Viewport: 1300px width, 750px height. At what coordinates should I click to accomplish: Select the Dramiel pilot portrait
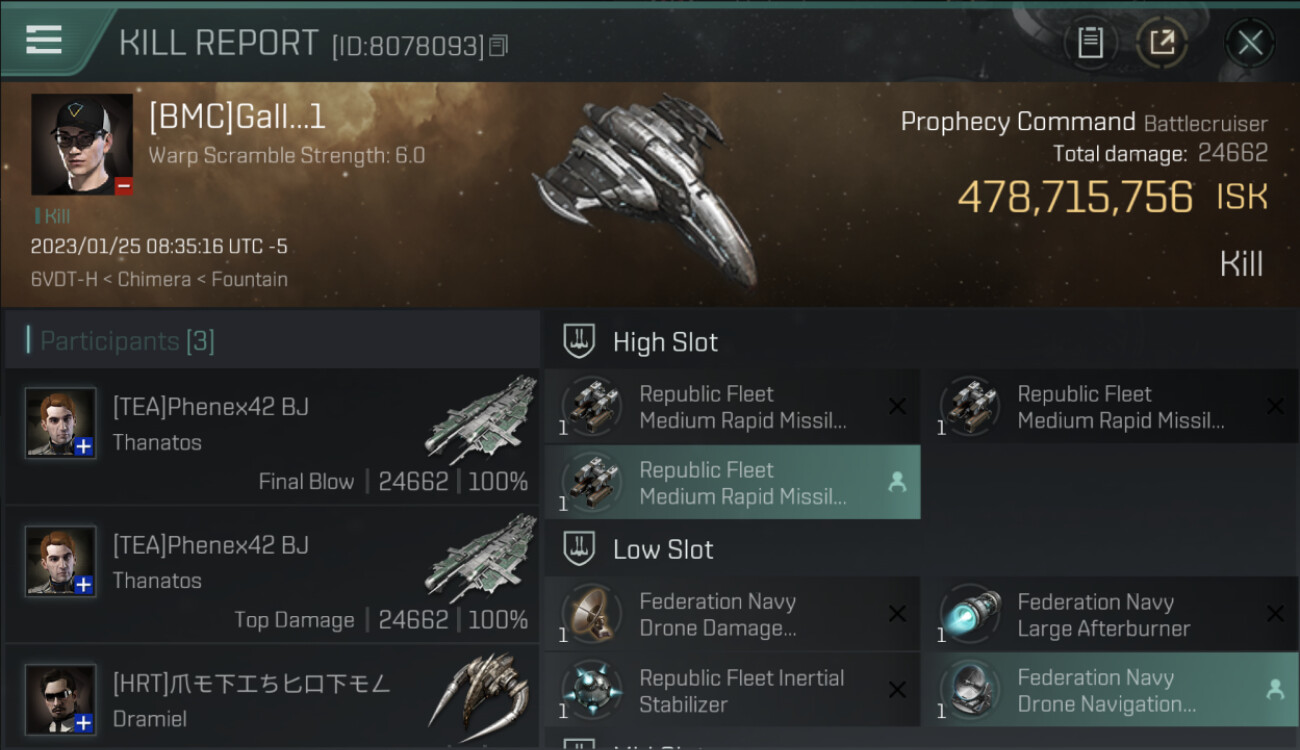click(61, 698)
